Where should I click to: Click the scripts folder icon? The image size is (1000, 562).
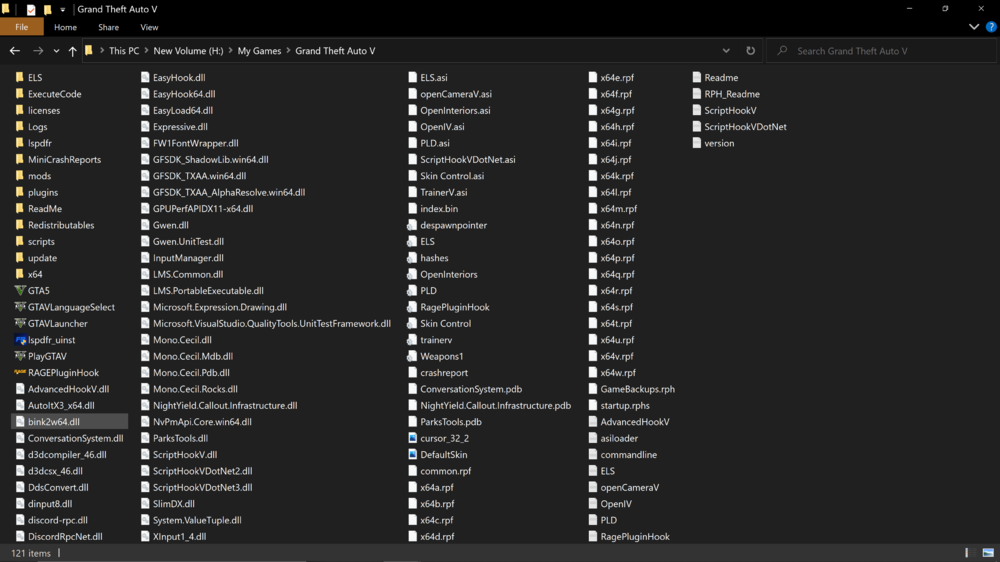(x=20, y=241)
